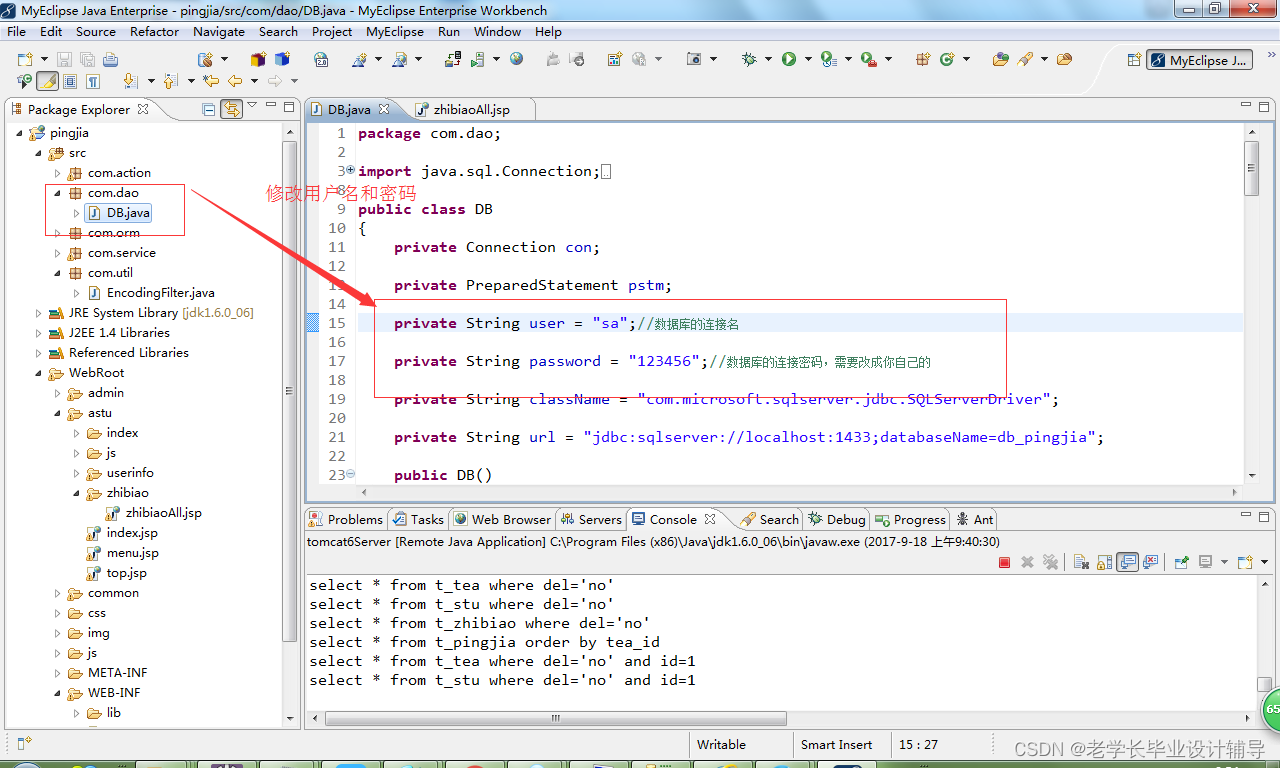
Task: Toggle Scroll Lock in the Console view
Action: click(x=1106, y=562)
